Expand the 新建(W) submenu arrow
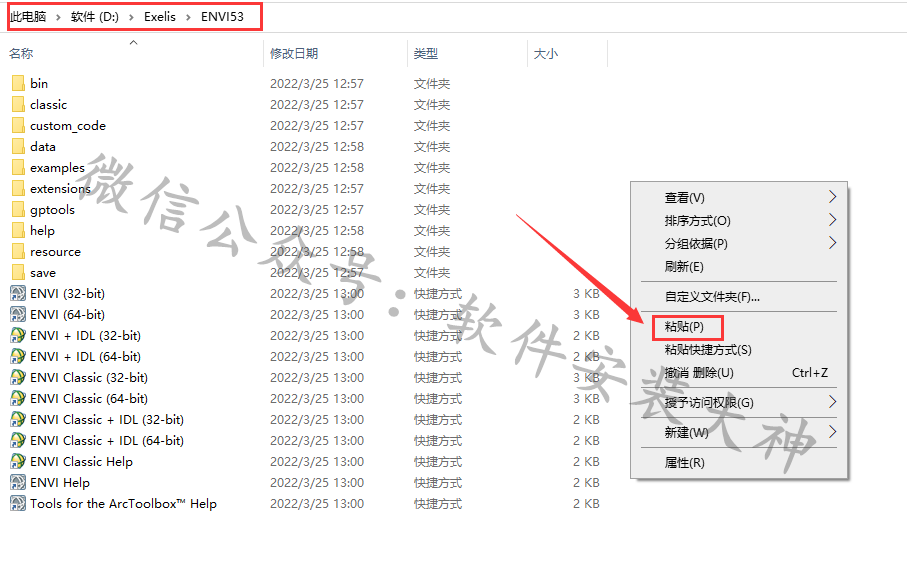 tap(832, 432)
